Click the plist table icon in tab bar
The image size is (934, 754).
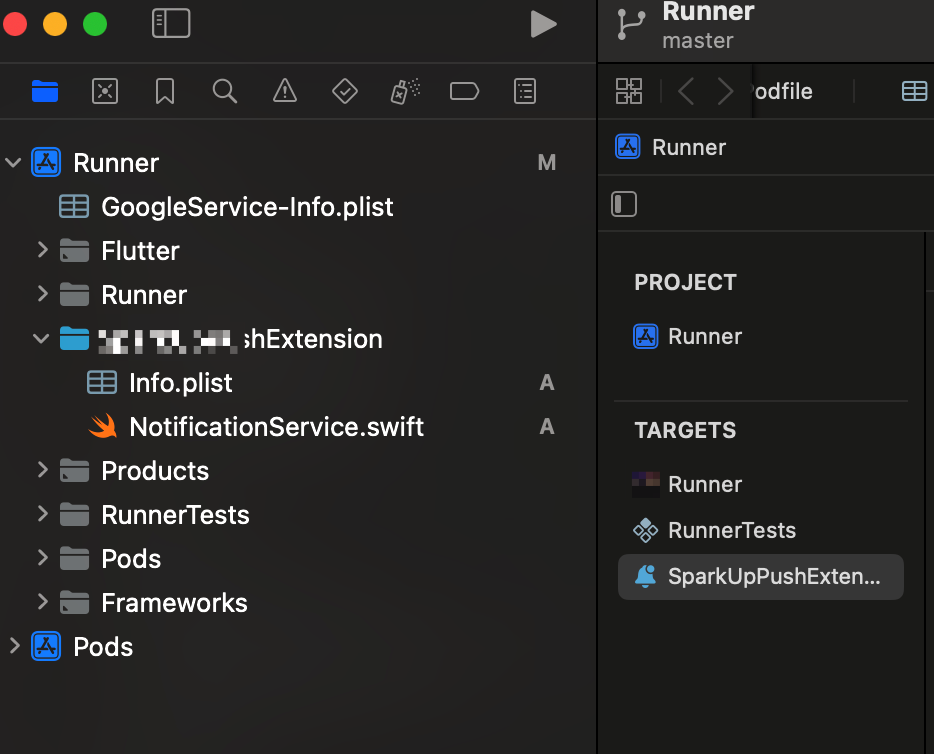tap(914, 92)
